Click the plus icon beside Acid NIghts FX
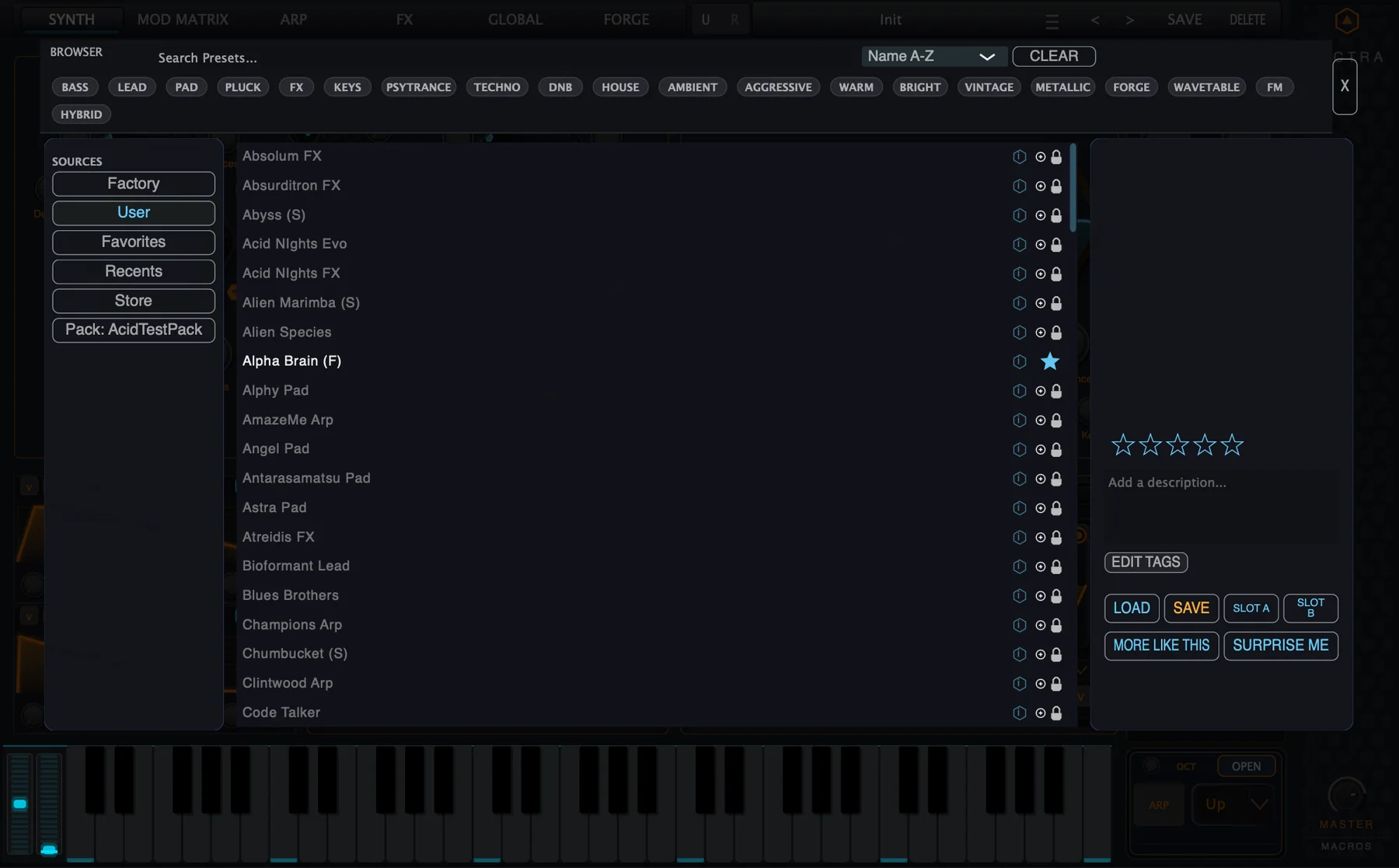Viewport: 1399px width, 868px height. coord(1040,274)
